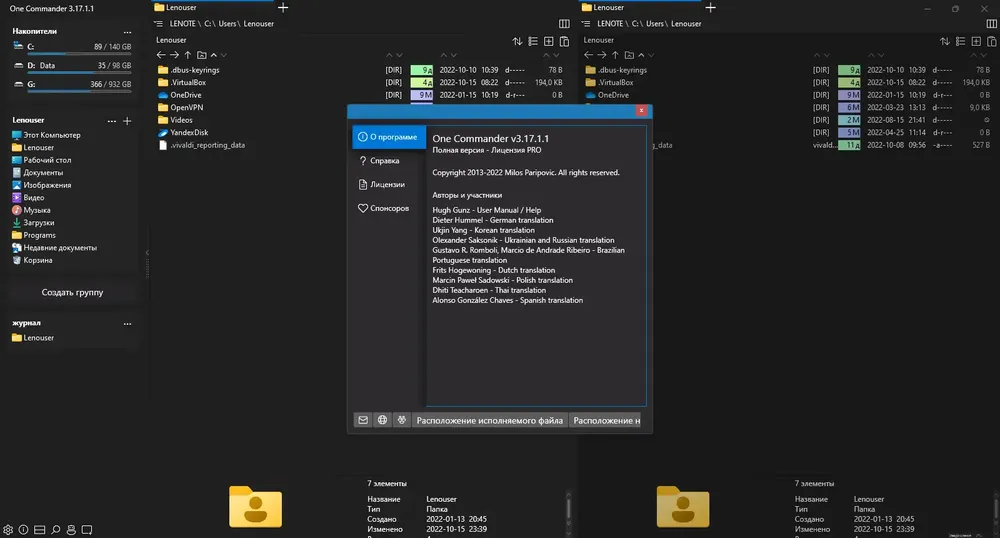Toggle column view icon in left pane
This screenshot has width=1000, height=538.
[x=564, y=24]
